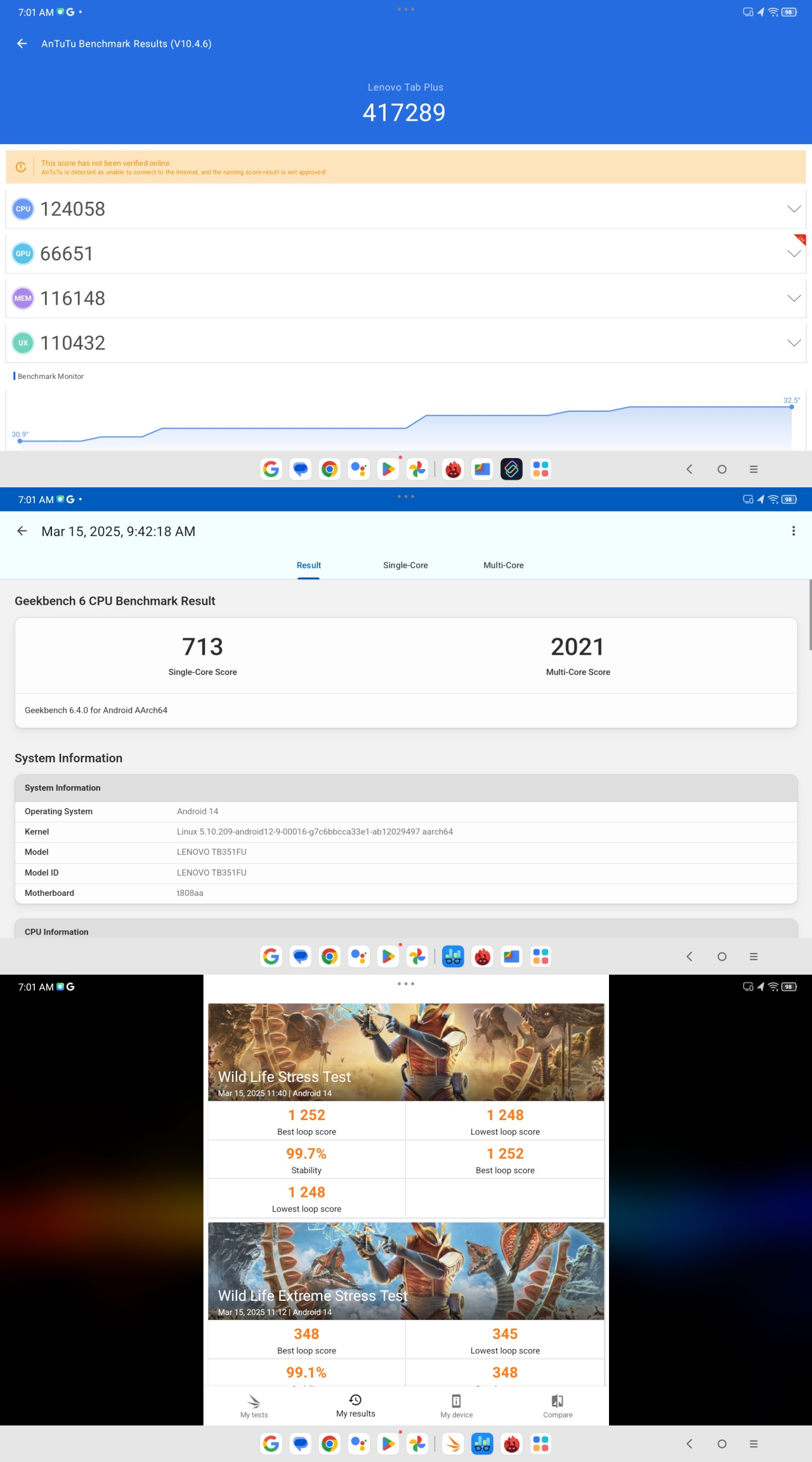
Task: Open Google app in the AnTuTu screen's taskbar
Action: pos(271,469)
